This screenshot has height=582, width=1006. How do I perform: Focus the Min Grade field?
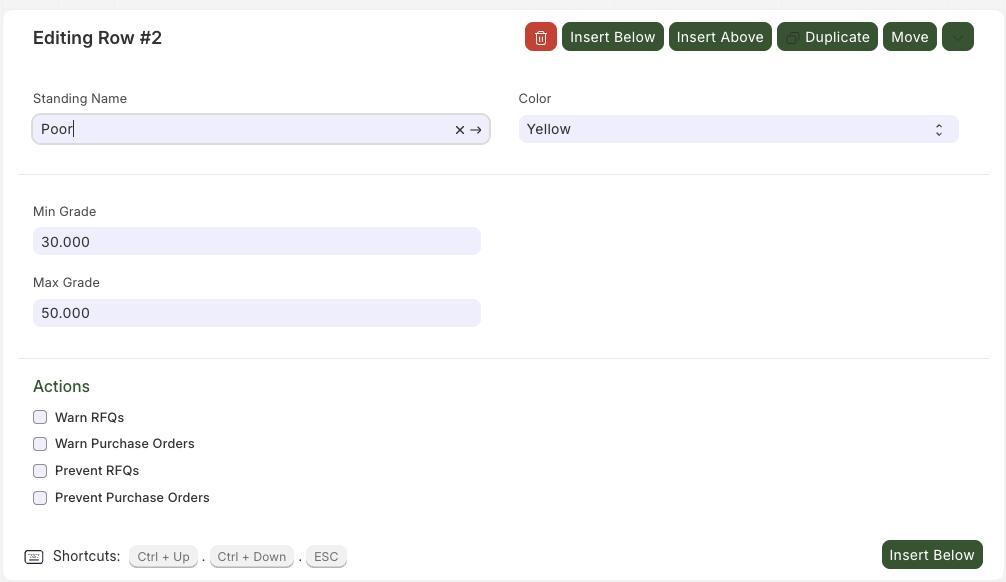257,241
